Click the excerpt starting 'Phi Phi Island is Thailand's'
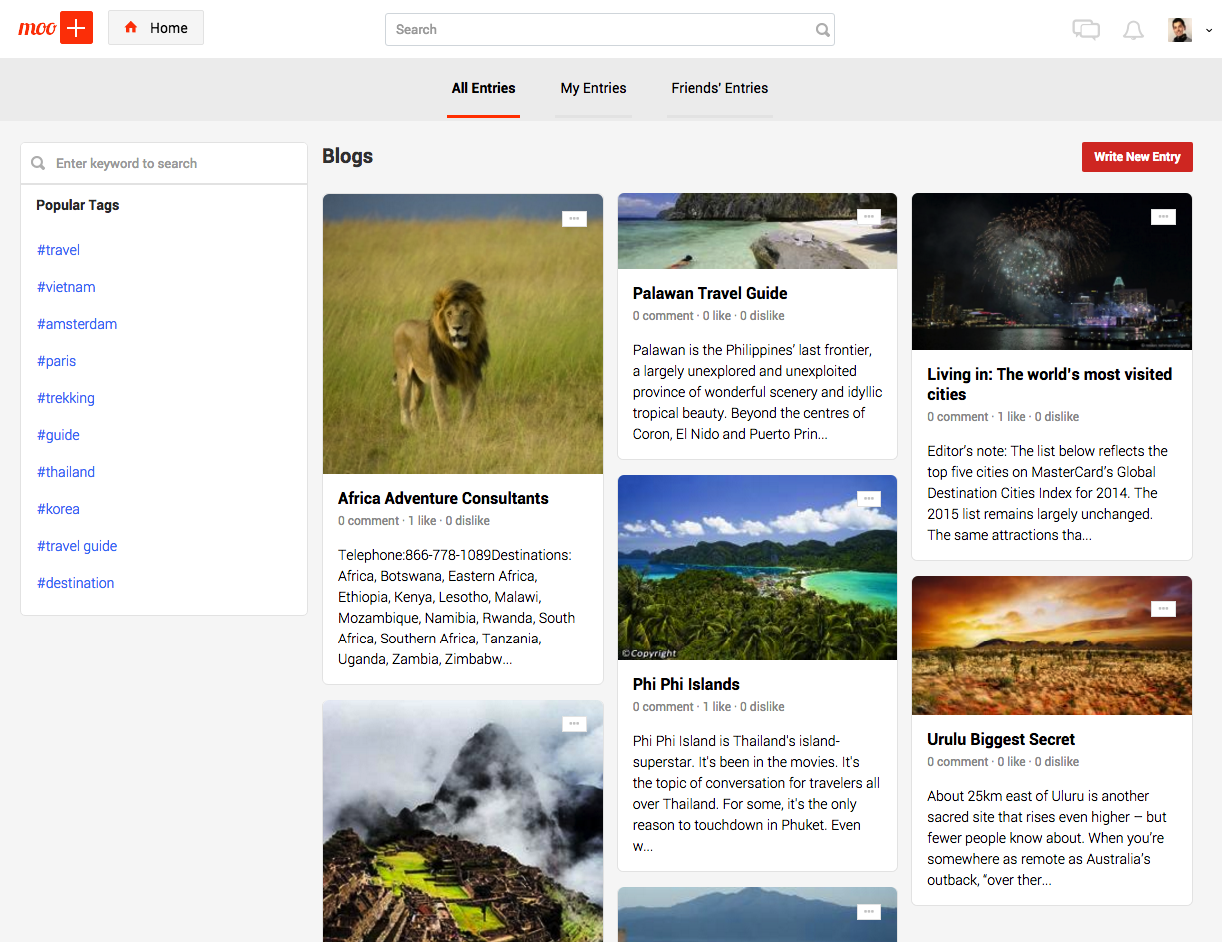This screenshot has width=1222, height=942. pos(757,793)
